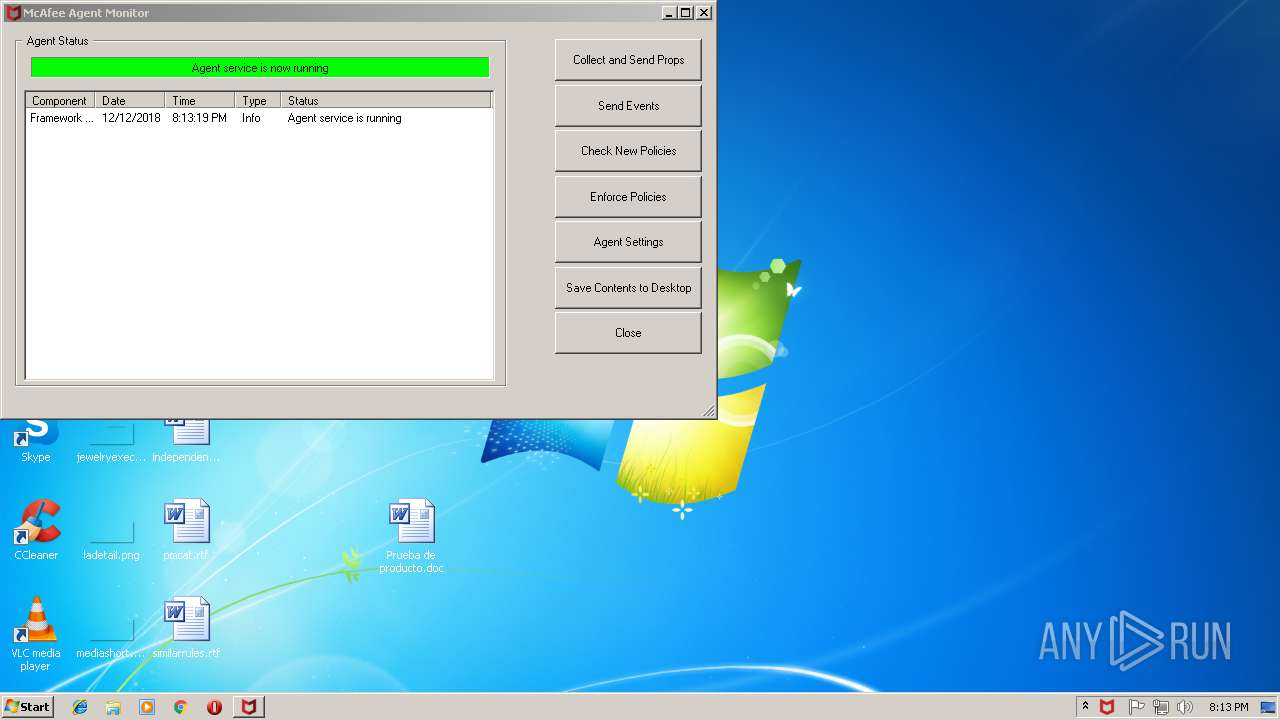
Task: Sort by the Time column header
Action: click(200, 100)
